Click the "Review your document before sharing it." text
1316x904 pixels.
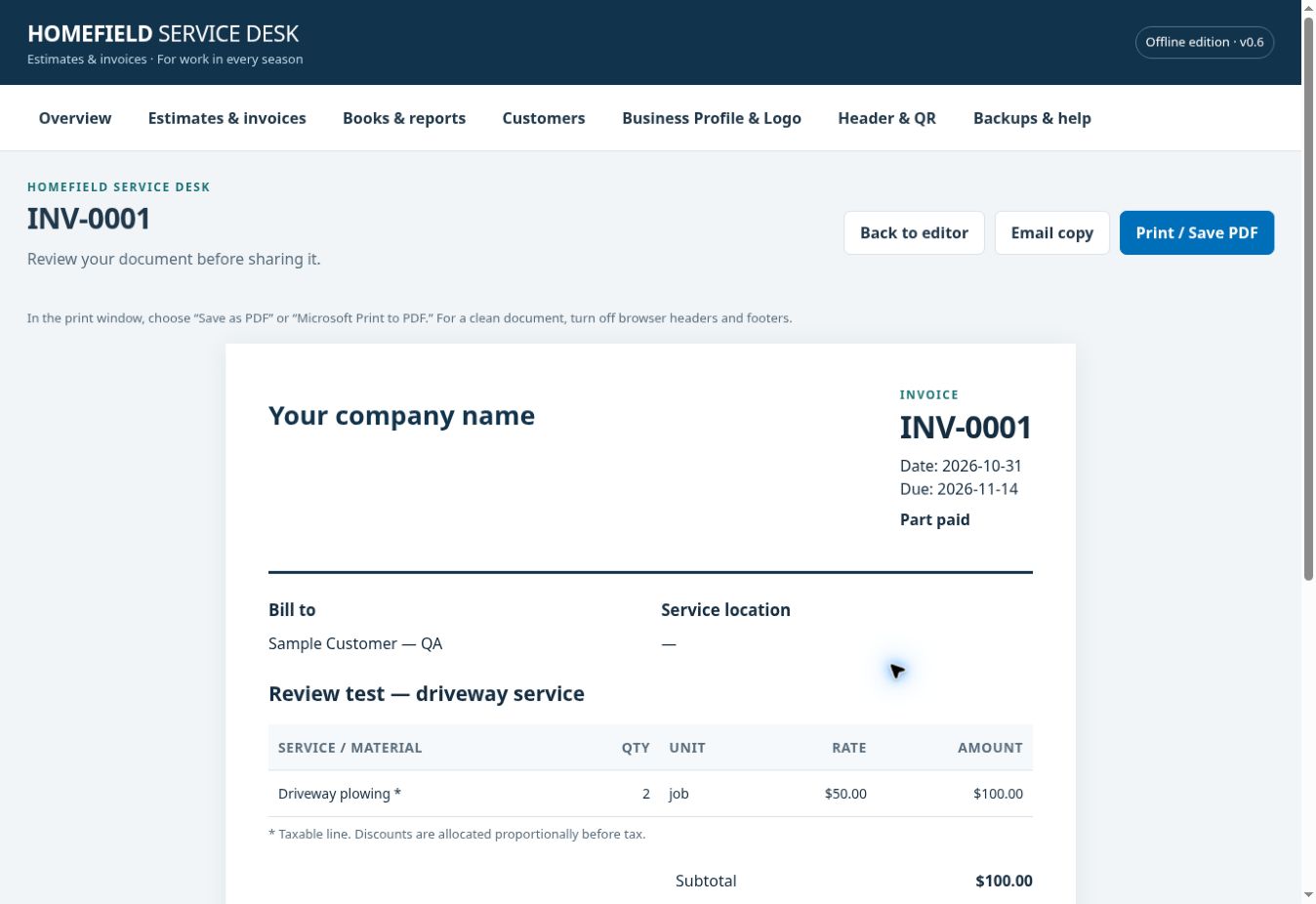[x=174, y=259]
